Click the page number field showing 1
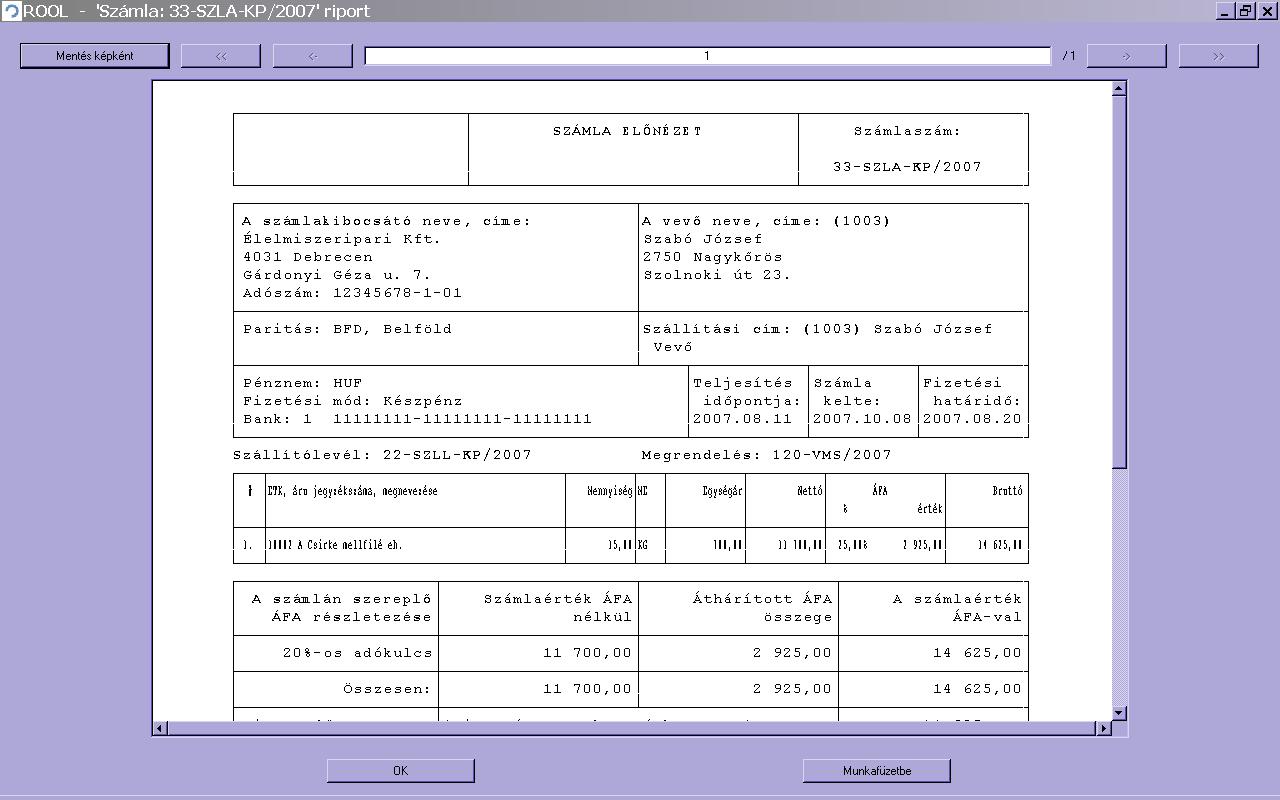Screen dimensions: 1280x800 pyautogui.click(x=707, y=56)
